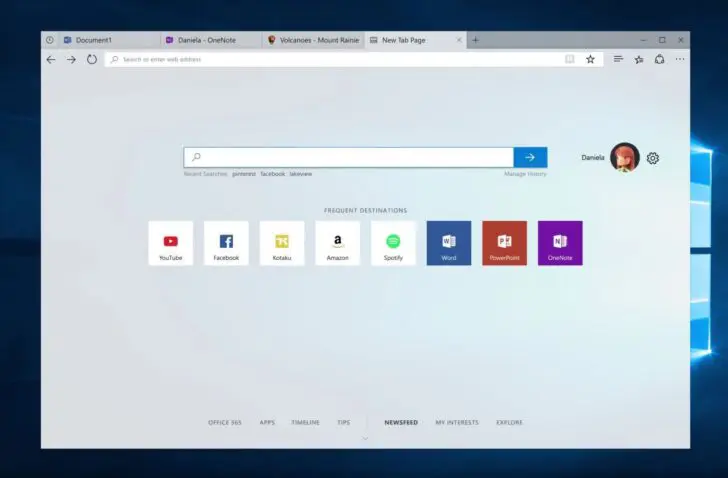Open reading view book icon
Screen dimensions: 728x478
coord(570,59)
